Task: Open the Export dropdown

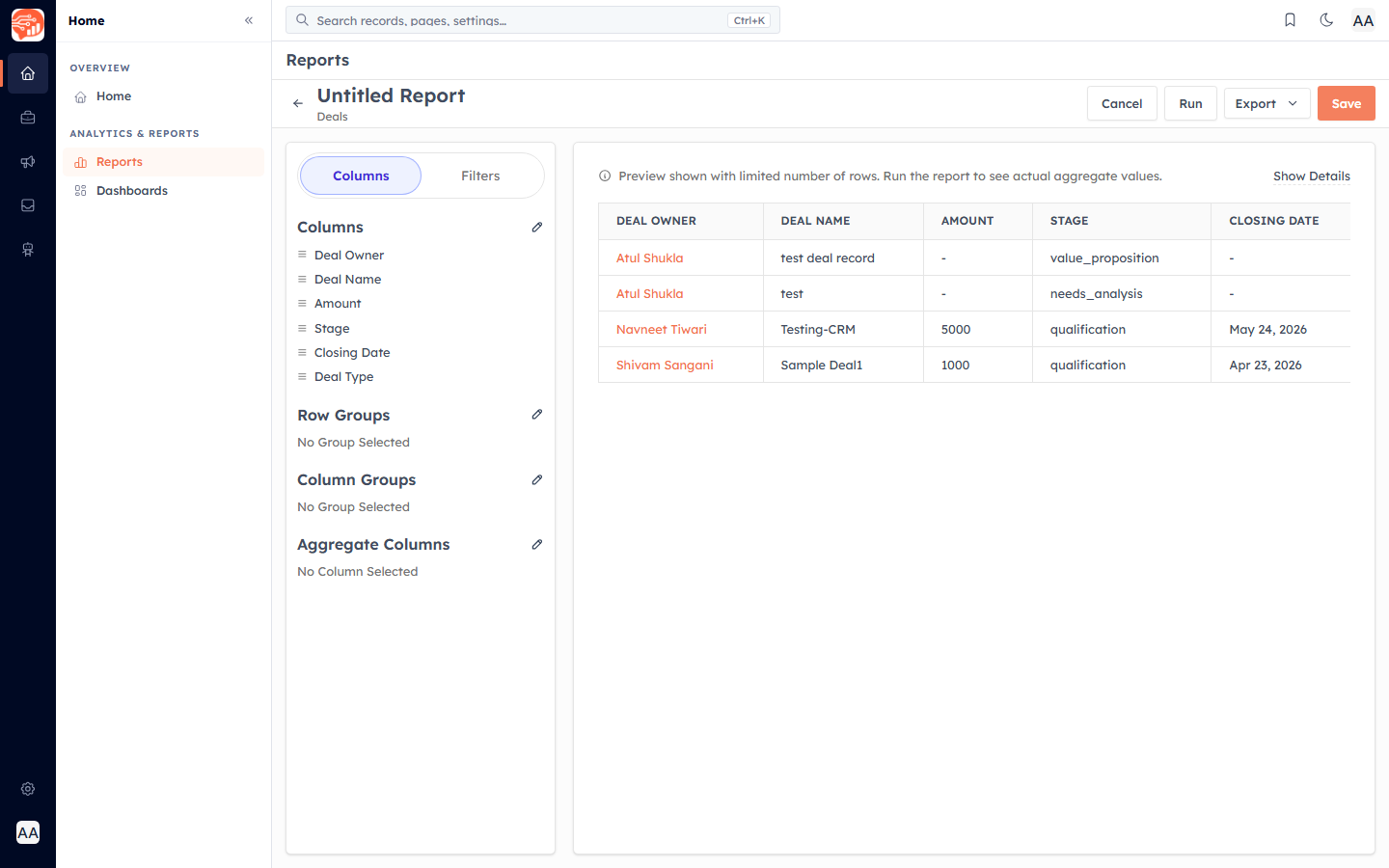Action: [x=1266, y=103]
